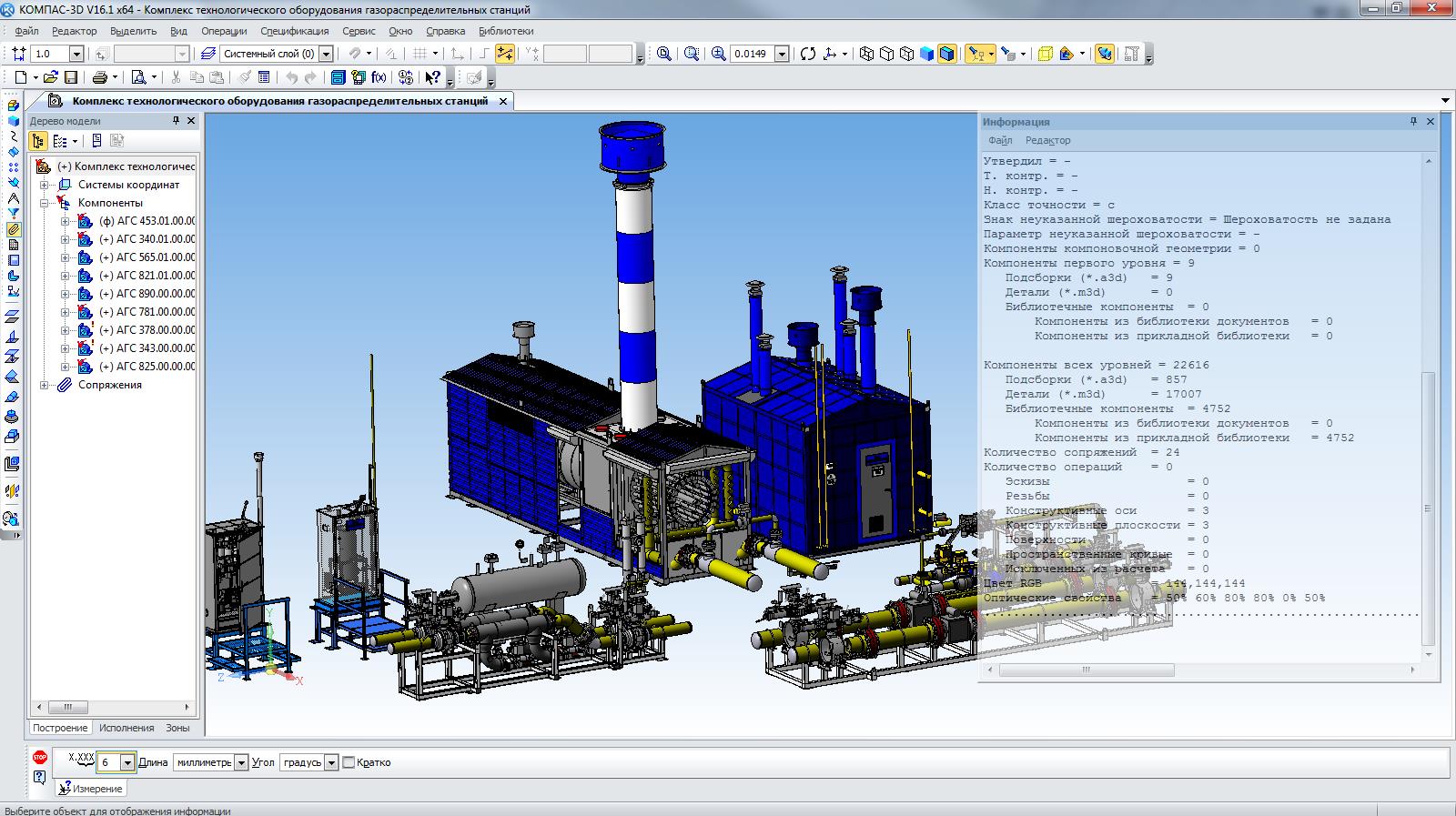This screenshot has width=1456, height=816.
Task: Click the Rotate view icon
Action: [808, 54]
